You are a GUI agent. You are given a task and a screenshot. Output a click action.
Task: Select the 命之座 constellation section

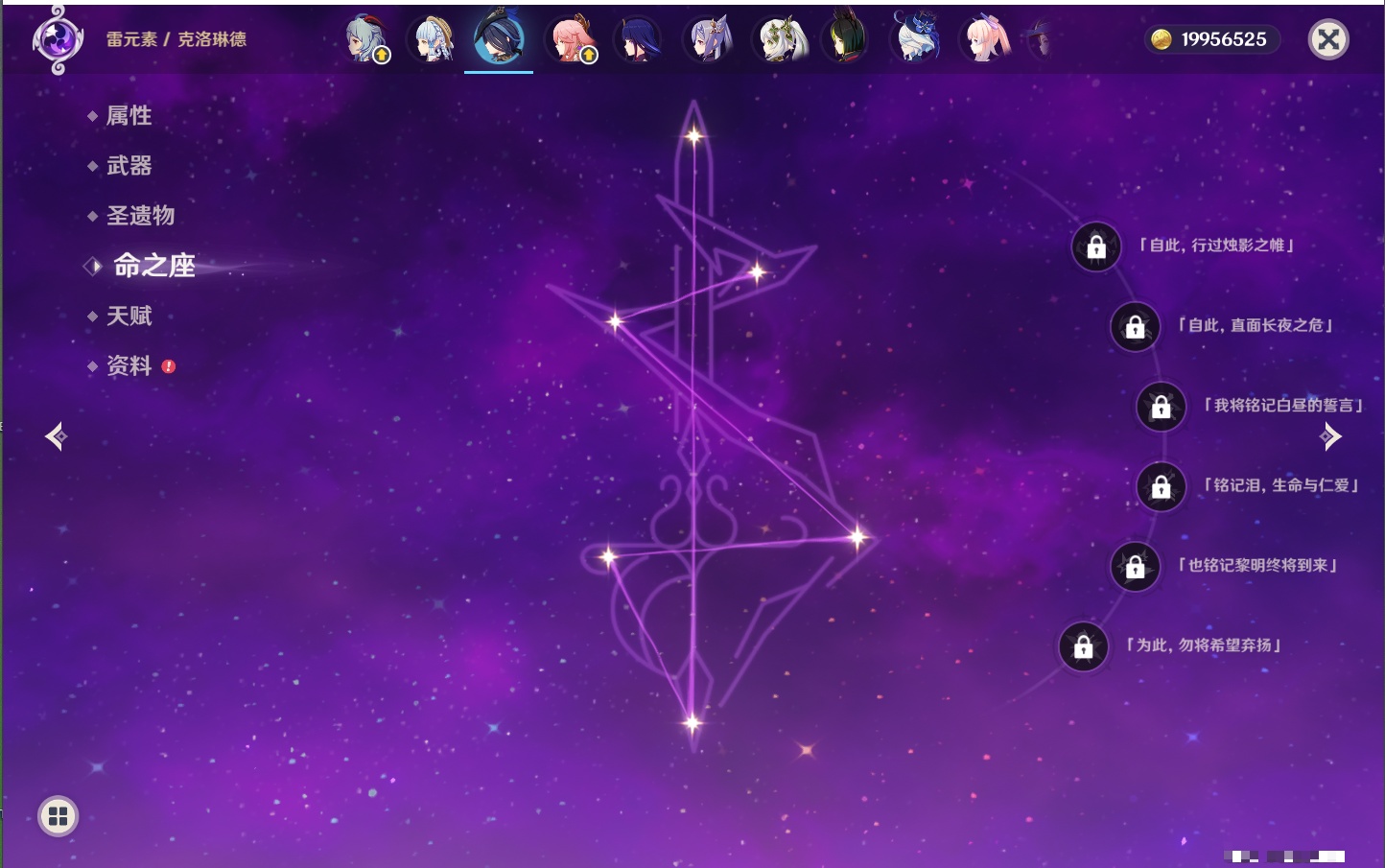[153, 266]
